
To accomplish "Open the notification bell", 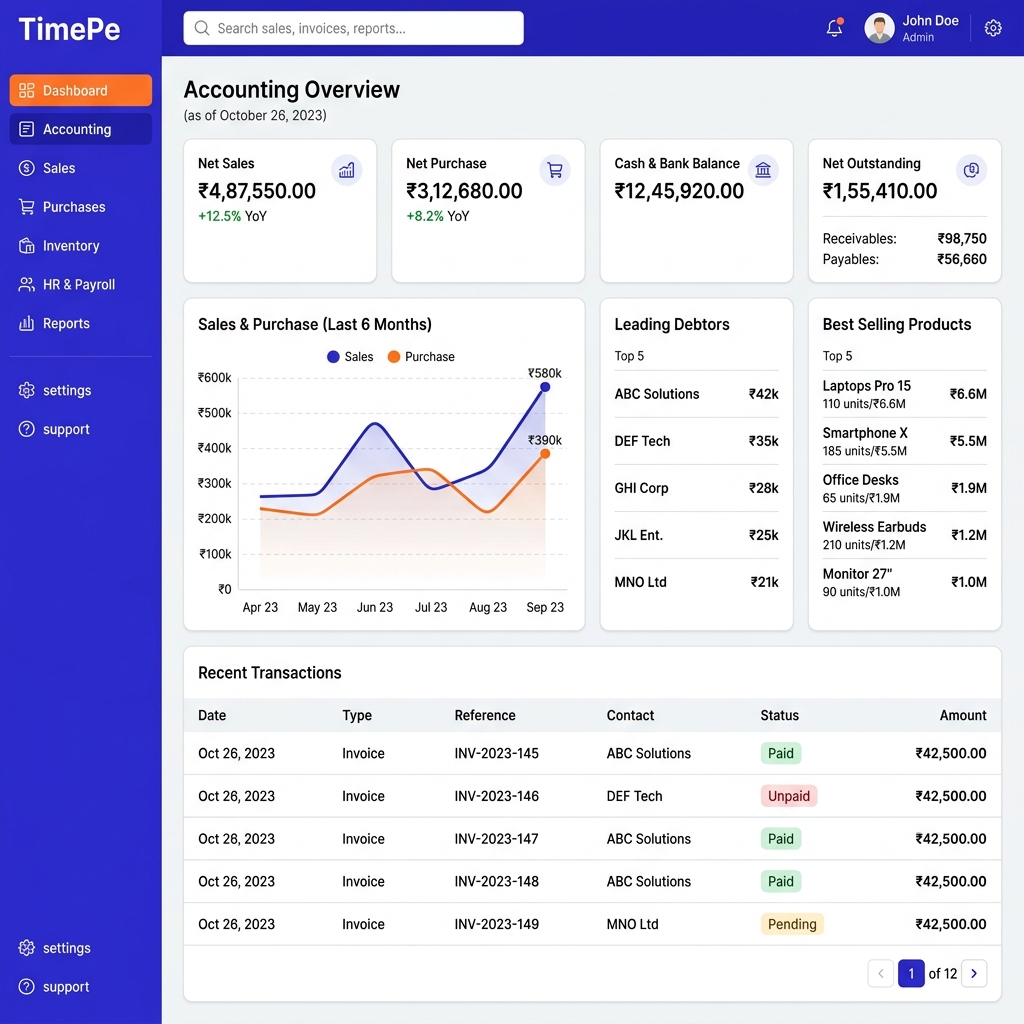I will point(834,28).
